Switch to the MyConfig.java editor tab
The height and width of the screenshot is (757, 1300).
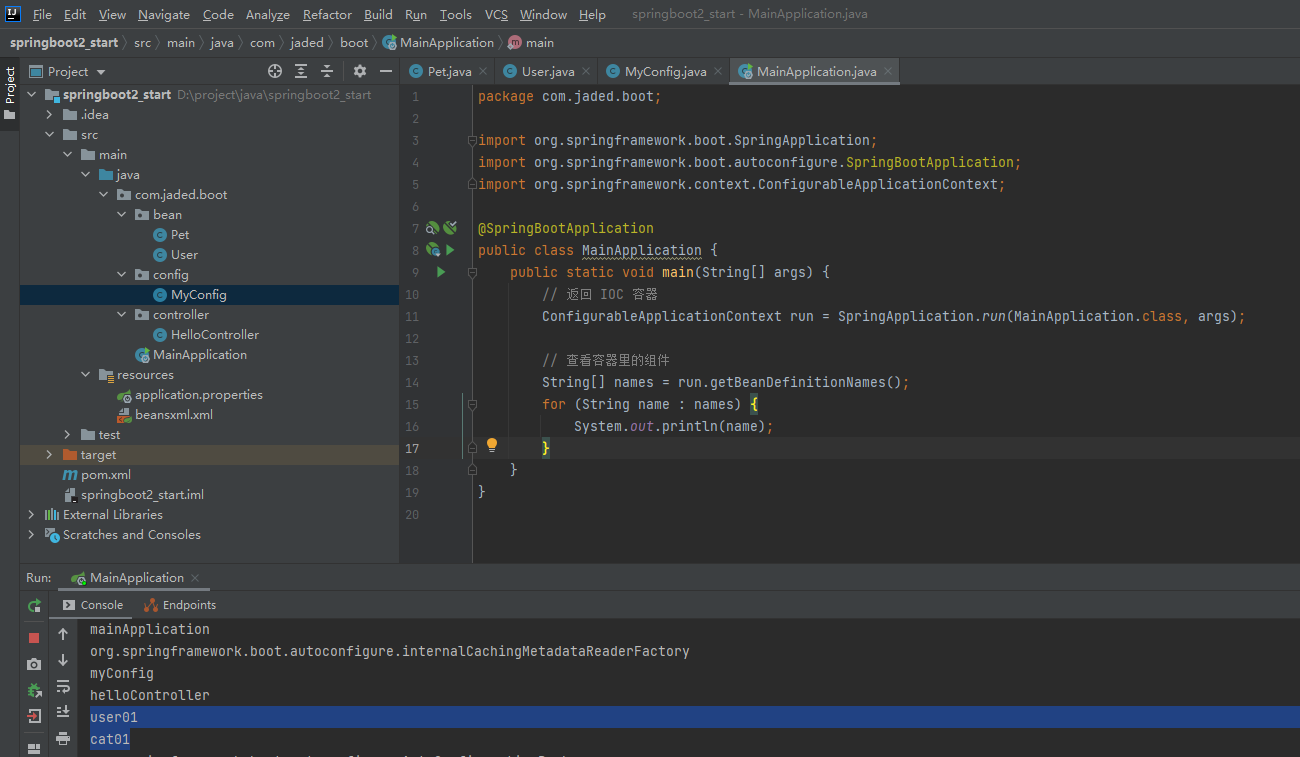(665, 71)
